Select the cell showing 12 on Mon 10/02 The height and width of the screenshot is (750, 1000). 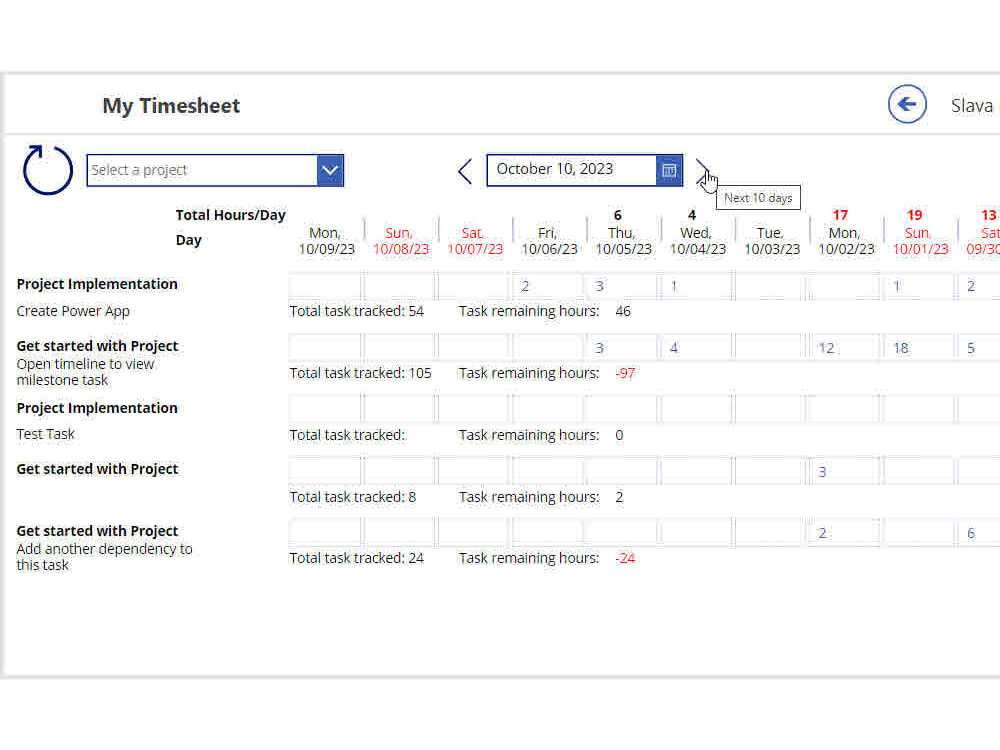coord(843,348)
